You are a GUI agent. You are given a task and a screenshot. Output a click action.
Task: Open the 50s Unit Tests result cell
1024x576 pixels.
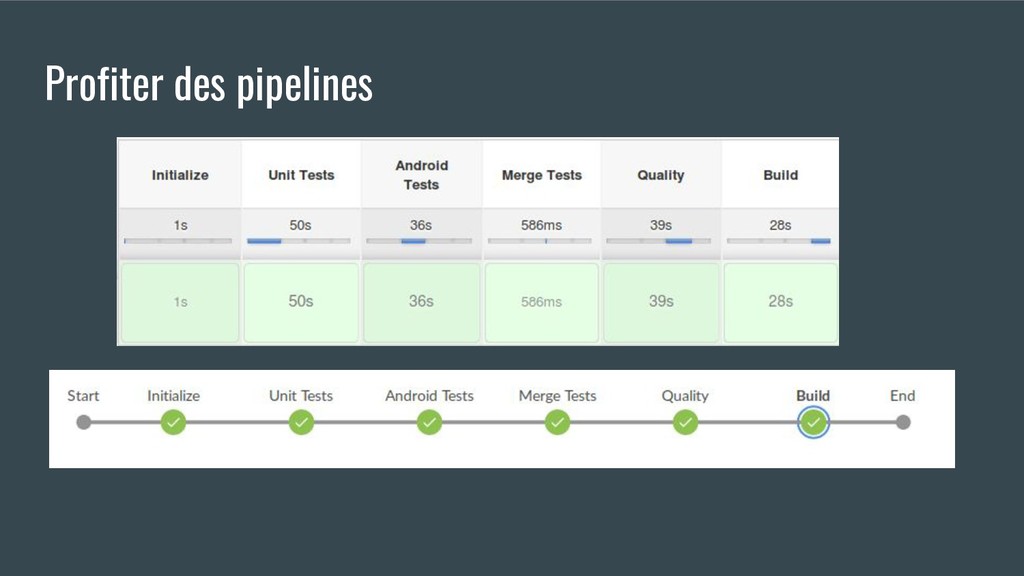(x=301, y=302)
